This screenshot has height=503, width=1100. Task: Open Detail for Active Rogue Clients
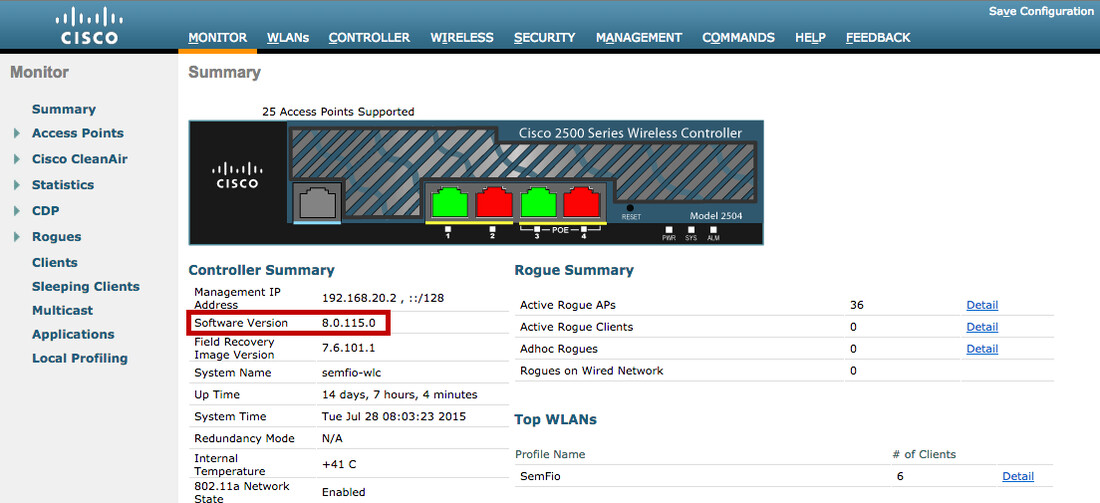(982, 327)
